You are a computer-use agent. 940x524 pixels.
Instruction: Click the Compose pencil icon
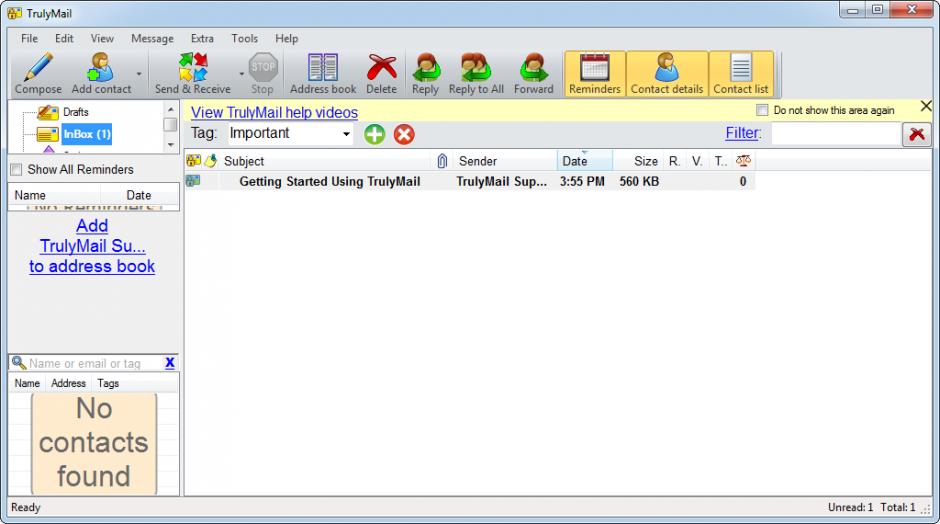[38, 67]
